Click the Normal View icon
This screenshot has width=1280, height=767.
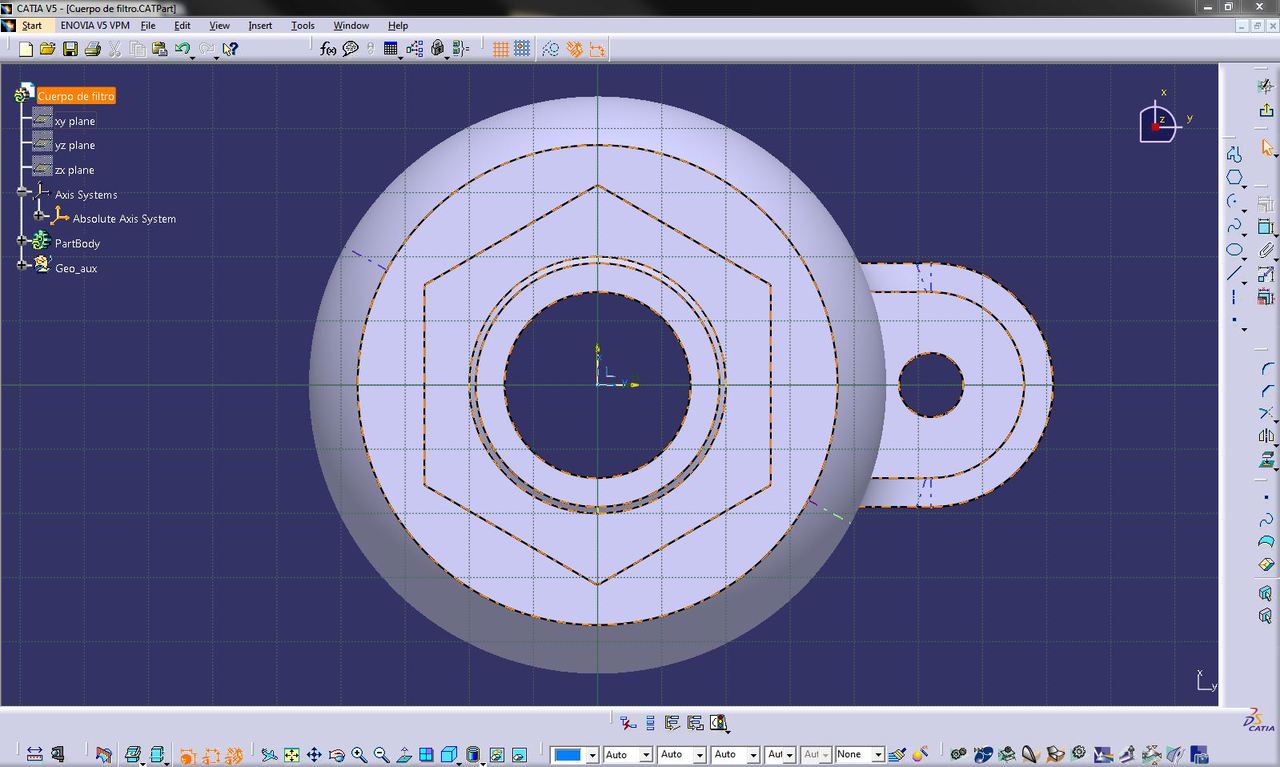(403, 755)
